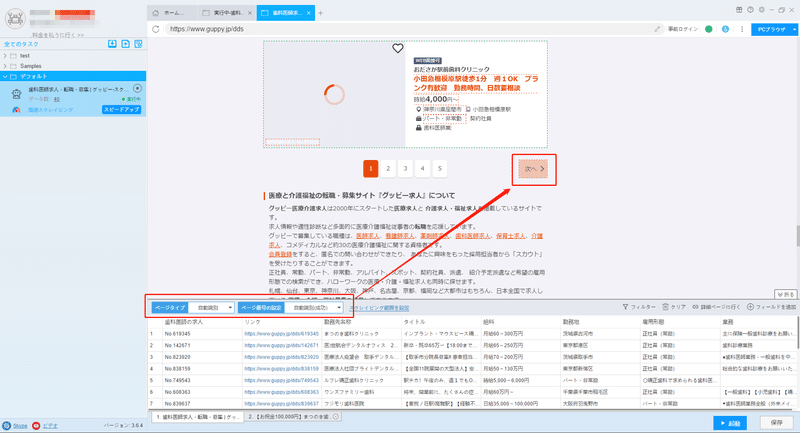This screenshot has width=800, height=433.
Task: Click the blue 起動 start button
Action: (x=730, y=423)
